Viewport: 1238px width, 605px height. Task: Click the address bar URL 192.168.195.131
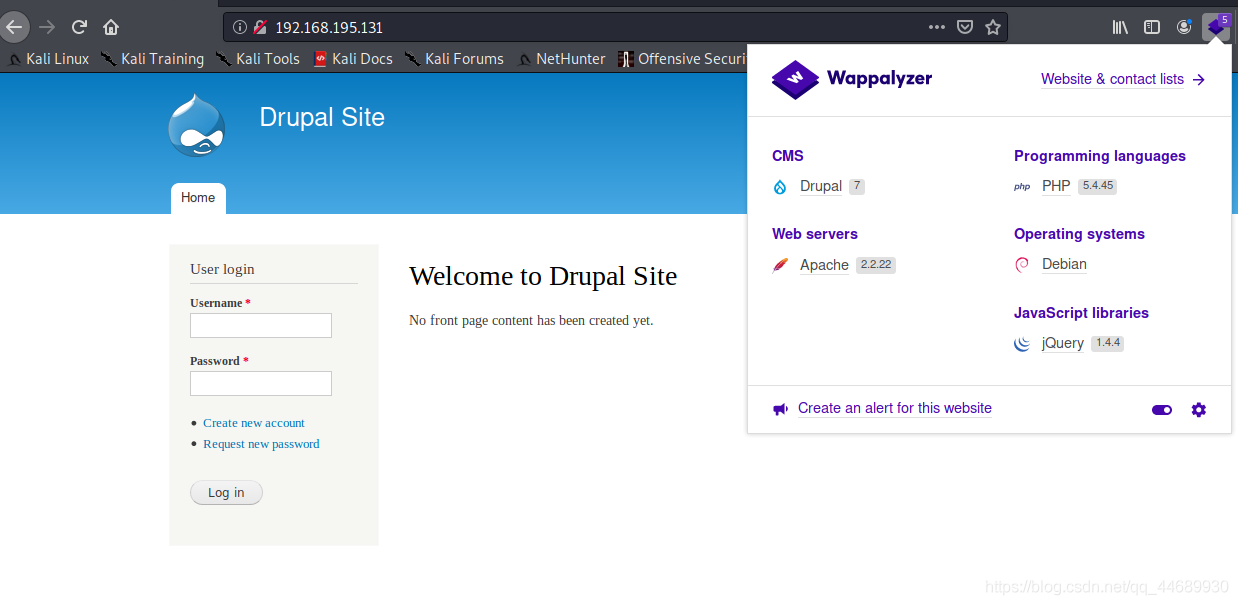tap(329, 27)
